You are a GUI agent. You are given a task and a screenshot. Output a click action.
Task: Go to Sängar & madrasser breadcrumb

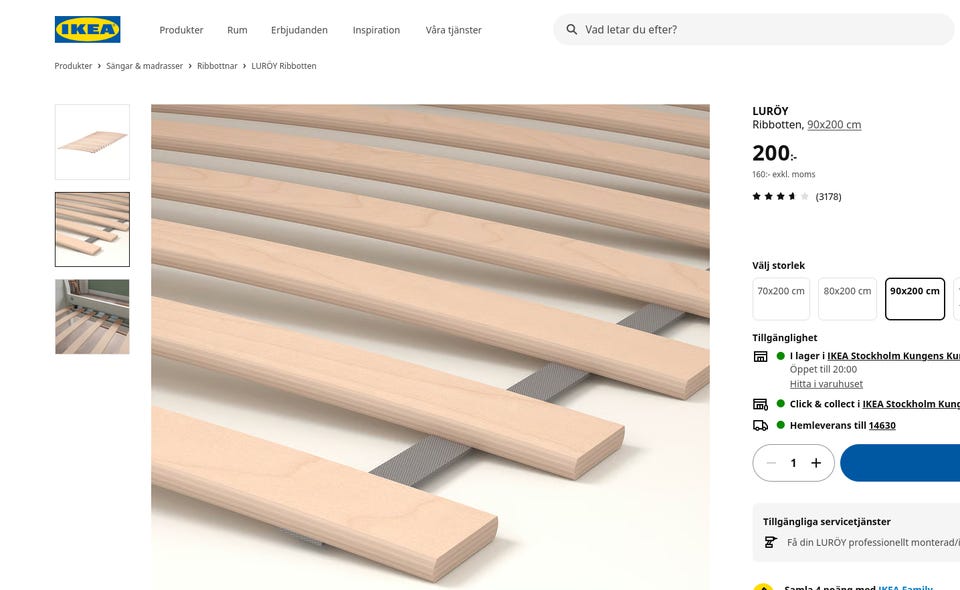(x=144, y=65)
